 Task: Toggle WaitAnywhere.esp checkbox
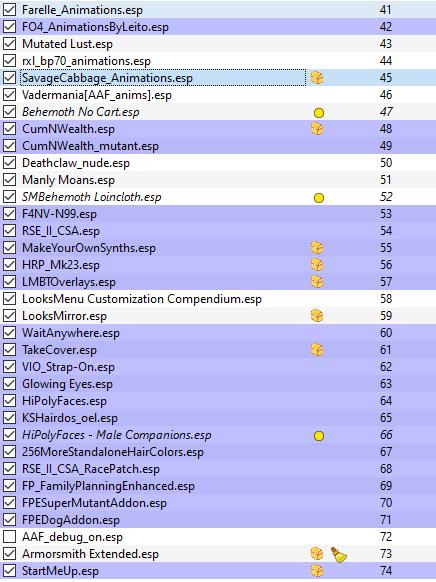[9, 333]
